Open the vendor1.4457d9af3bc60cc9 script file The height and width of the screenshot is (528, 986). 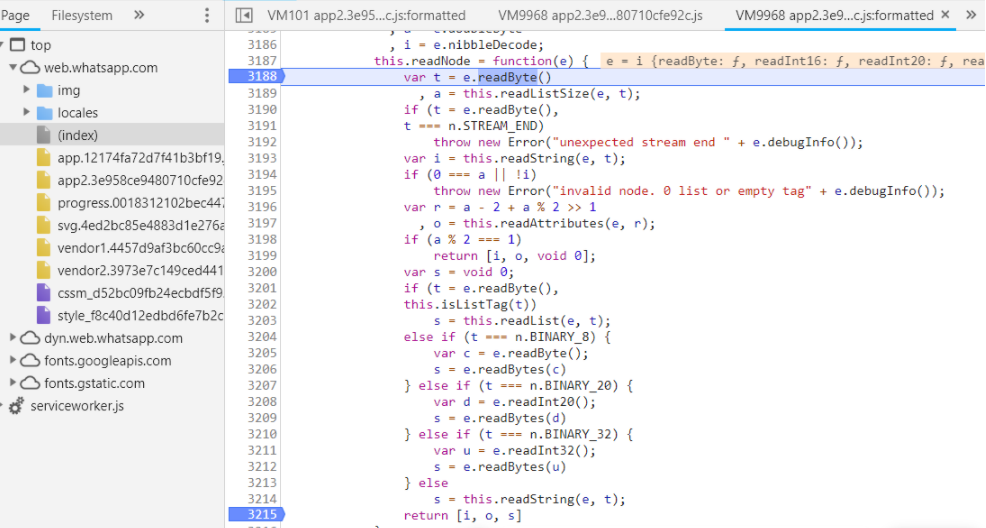point(140,248)
